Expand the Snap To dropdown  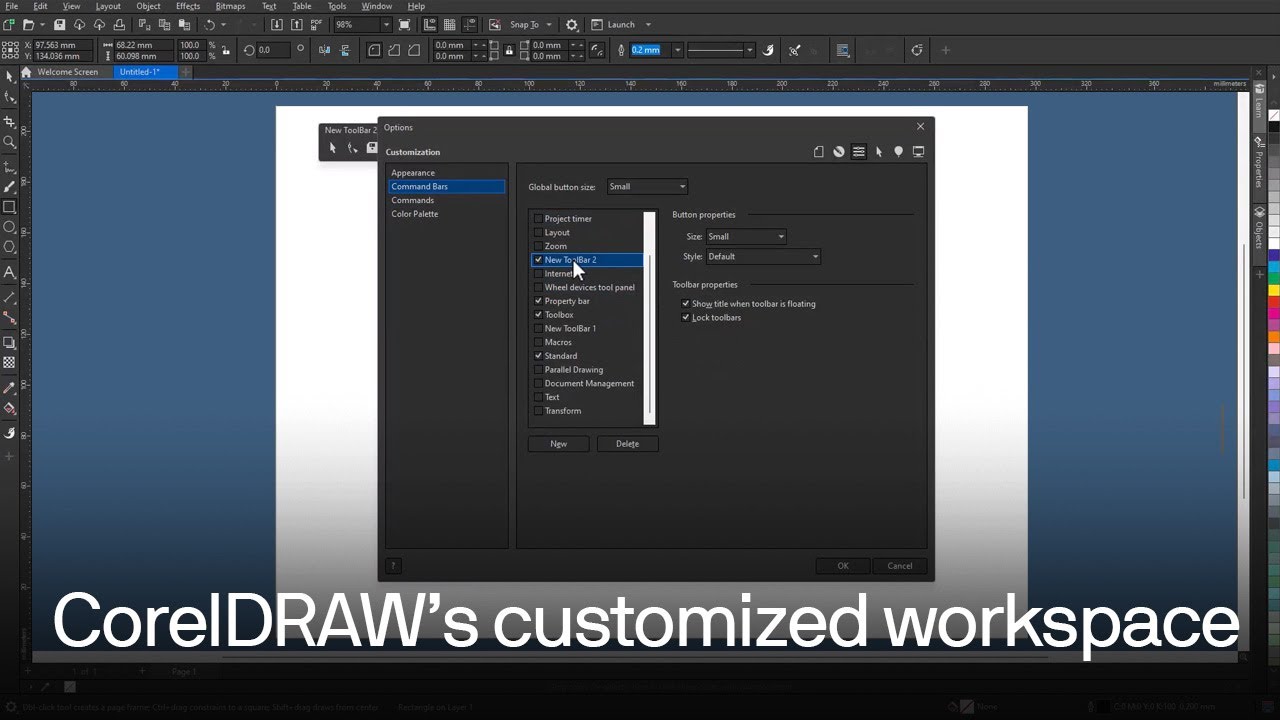point(549,24)
